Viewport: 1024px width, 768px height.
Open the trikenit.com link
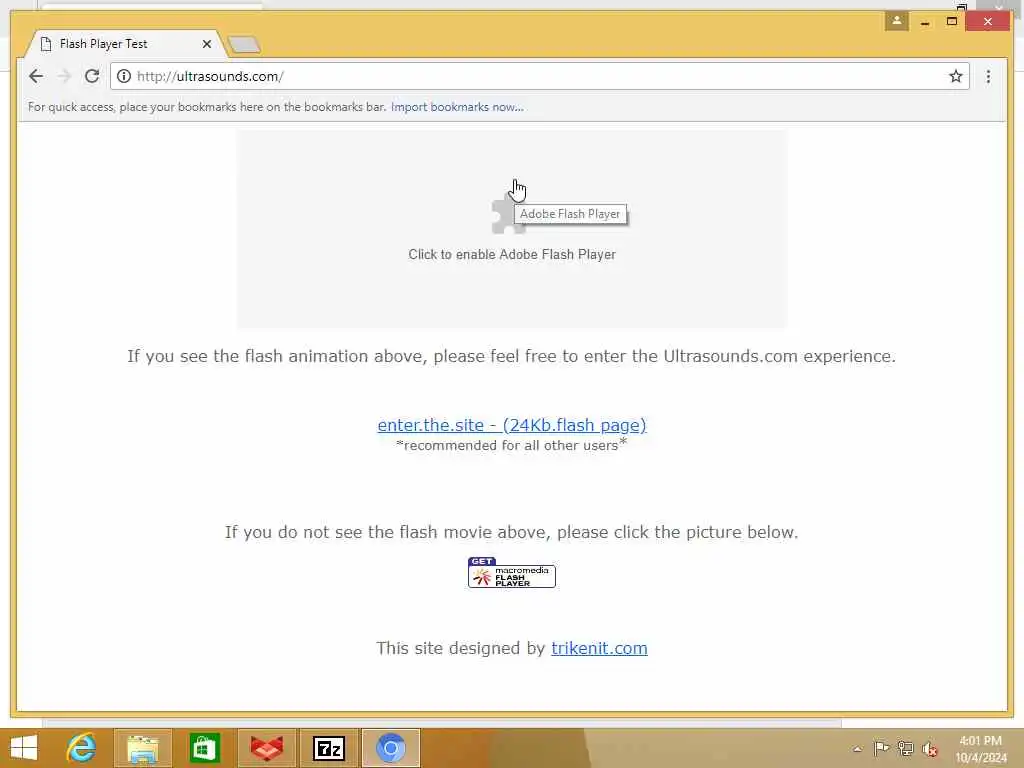click(x=599, y=648)
